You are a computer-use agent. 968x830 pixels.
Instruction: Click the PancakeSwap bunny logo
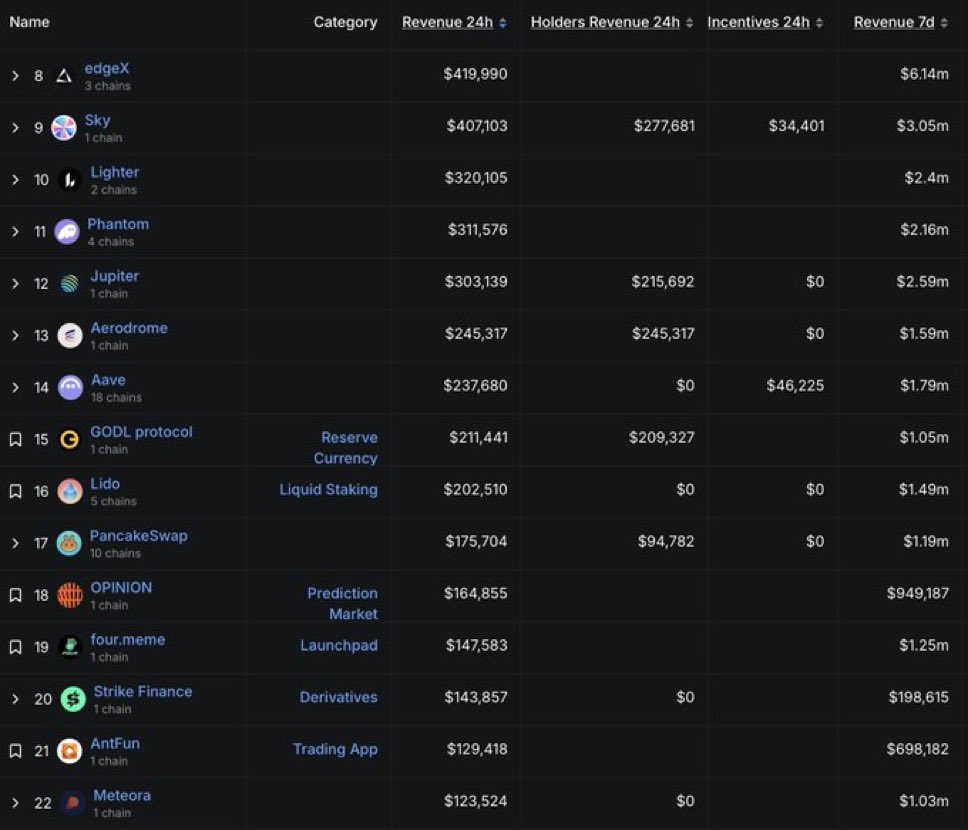pos(69,543)
